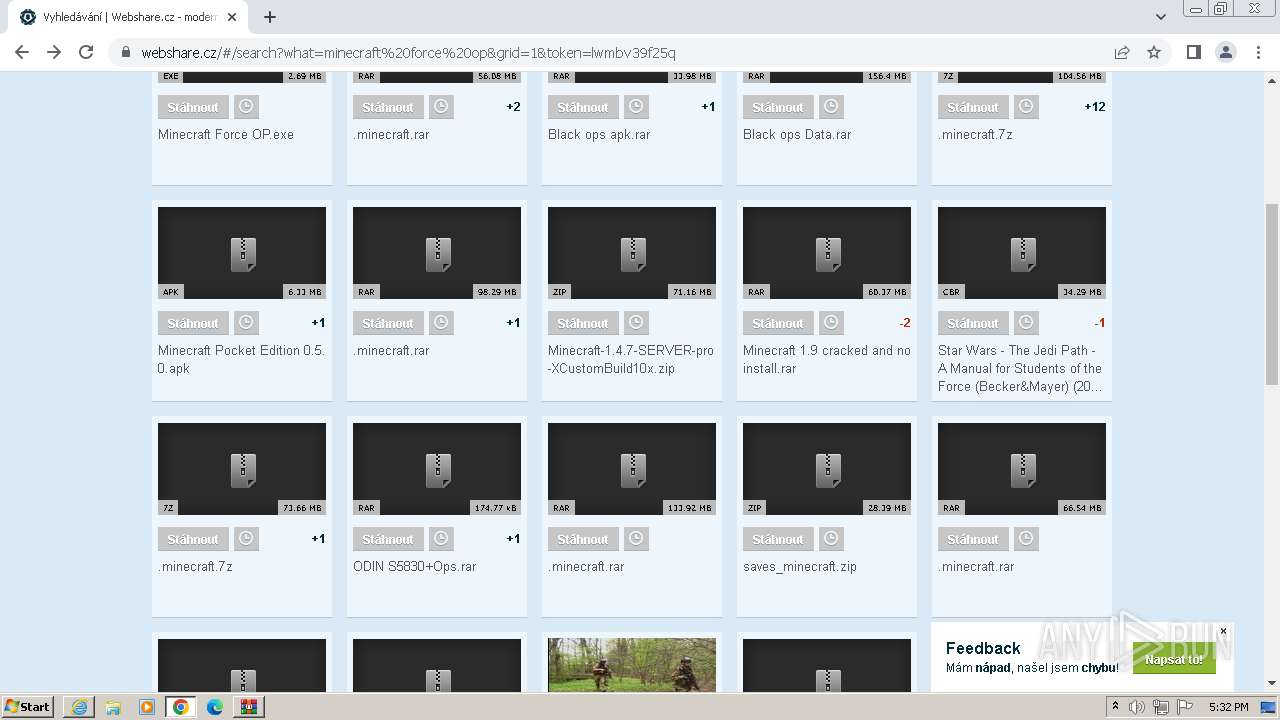1280x720 pixels.
Task: Click the volume speaker tray icon
Action: coord(1137,707)
